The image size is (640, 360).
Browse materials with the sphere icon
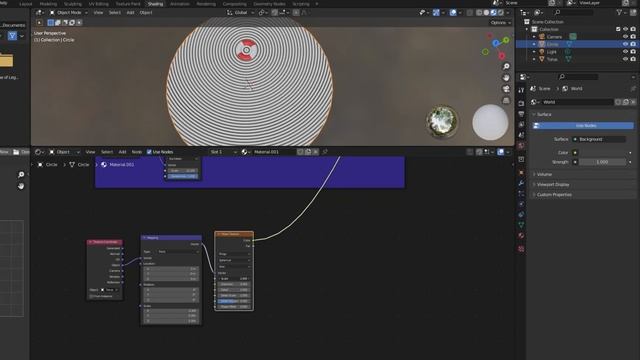[245, 152]
